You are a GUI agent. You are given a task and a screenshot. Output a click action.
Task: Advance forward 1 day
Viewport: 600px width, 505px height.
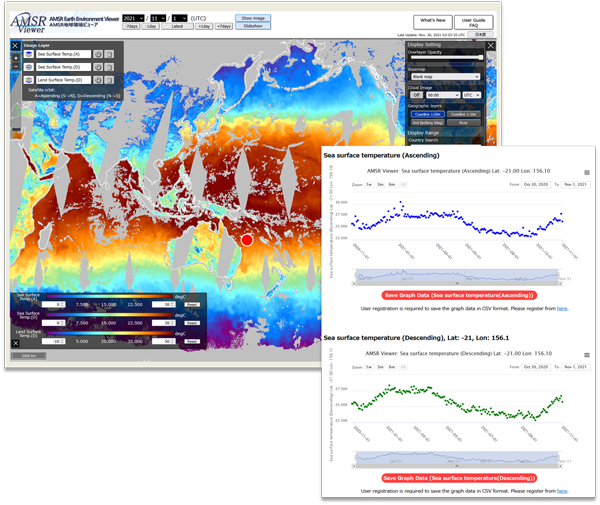(x=204, y=26)
